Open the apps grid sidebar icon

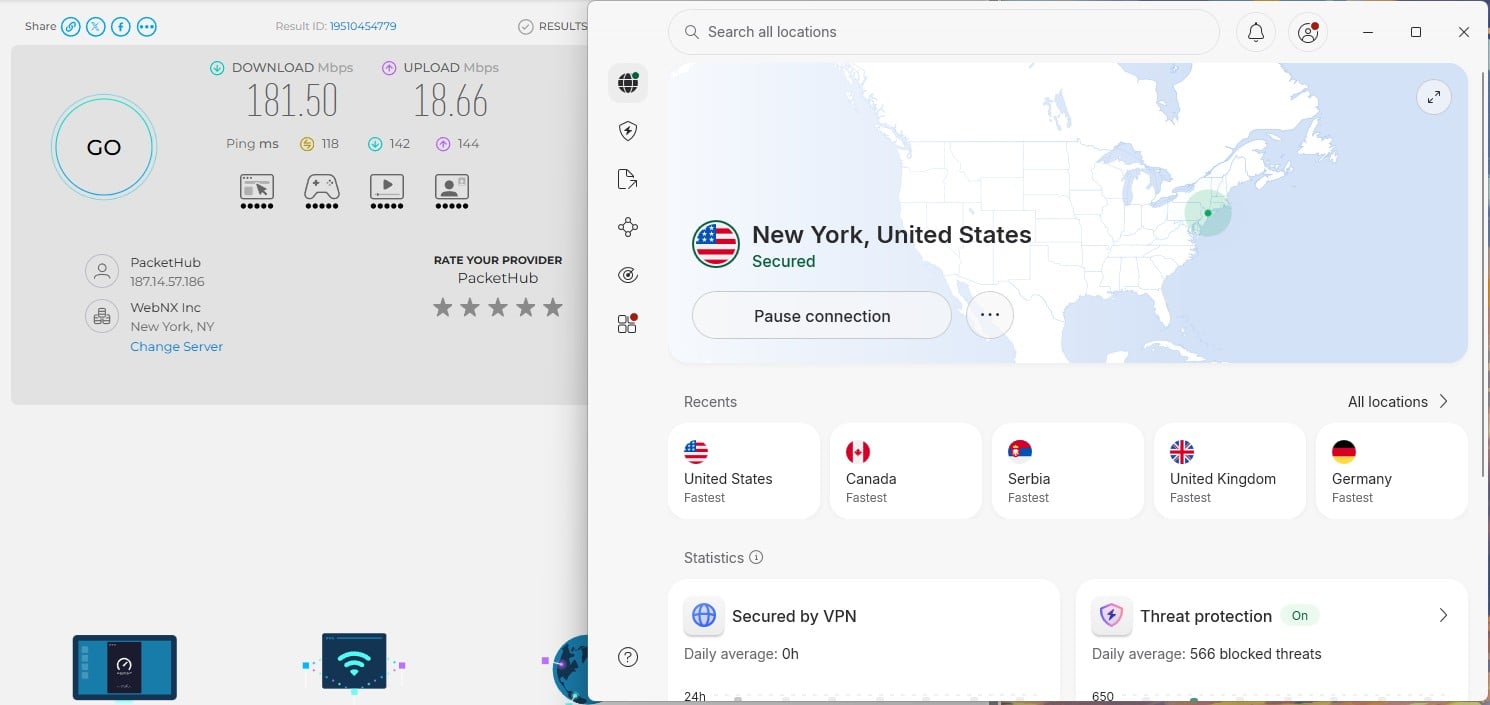(x=628, y=323)
